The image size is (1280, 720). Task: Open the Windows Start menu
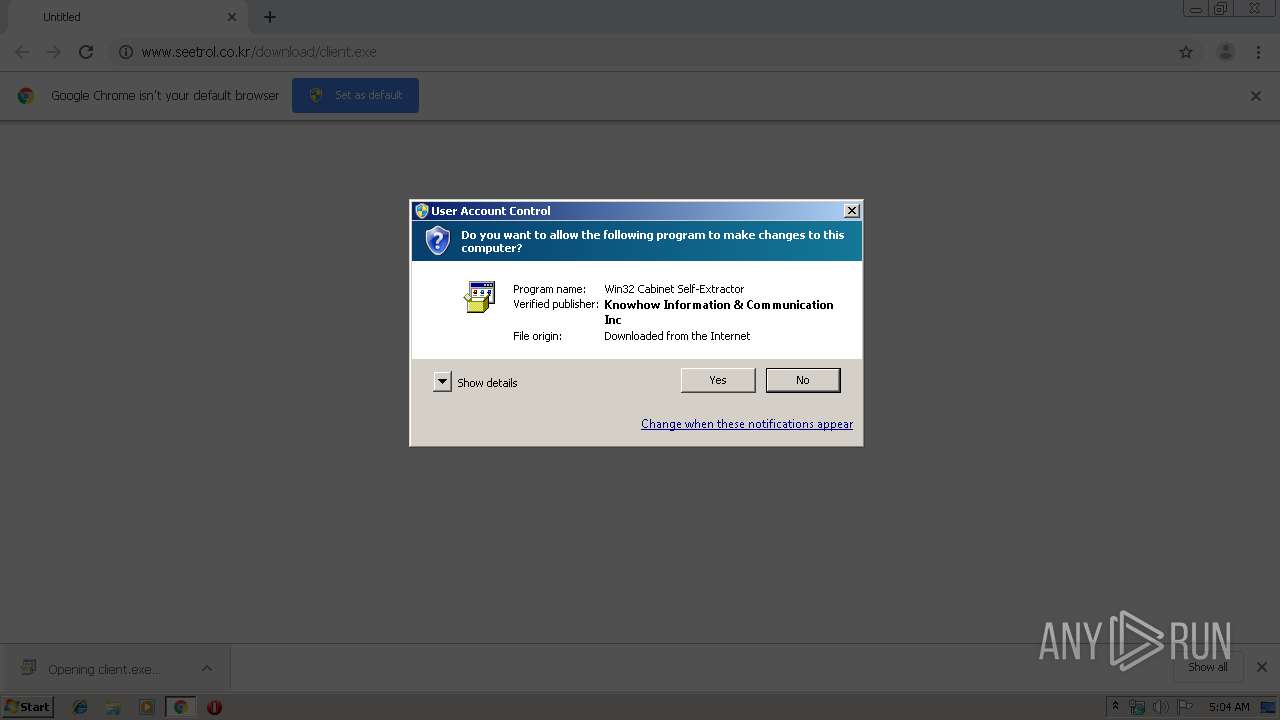coord(27,707)
